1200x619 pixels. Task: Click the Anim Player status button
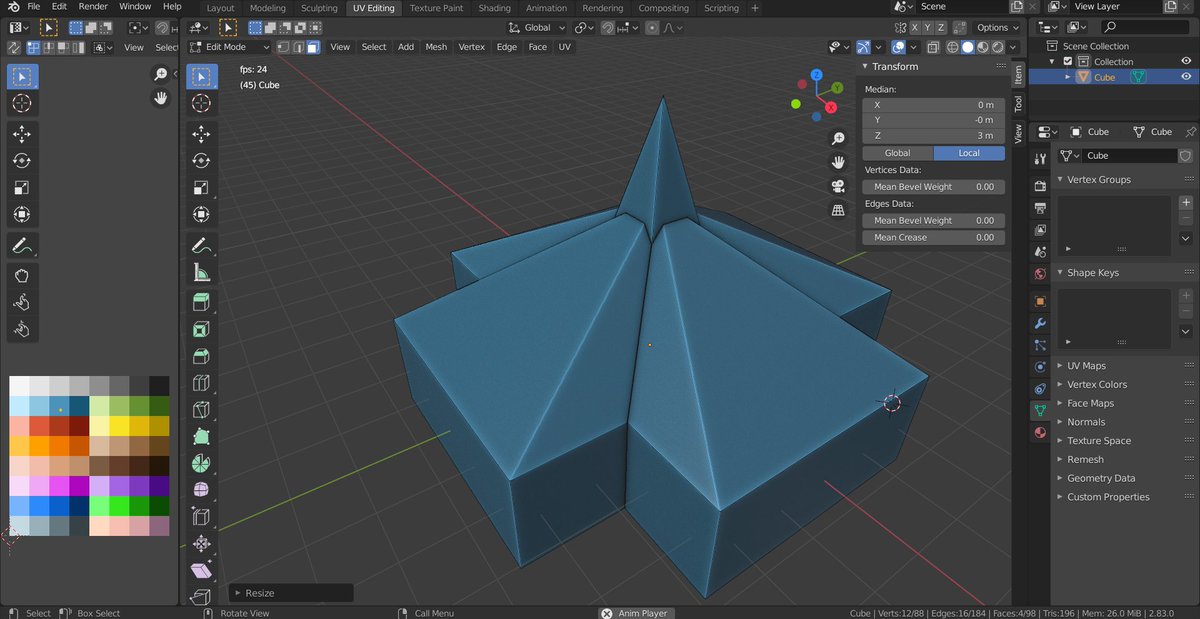pyautogui.click(x=635, y=613)
